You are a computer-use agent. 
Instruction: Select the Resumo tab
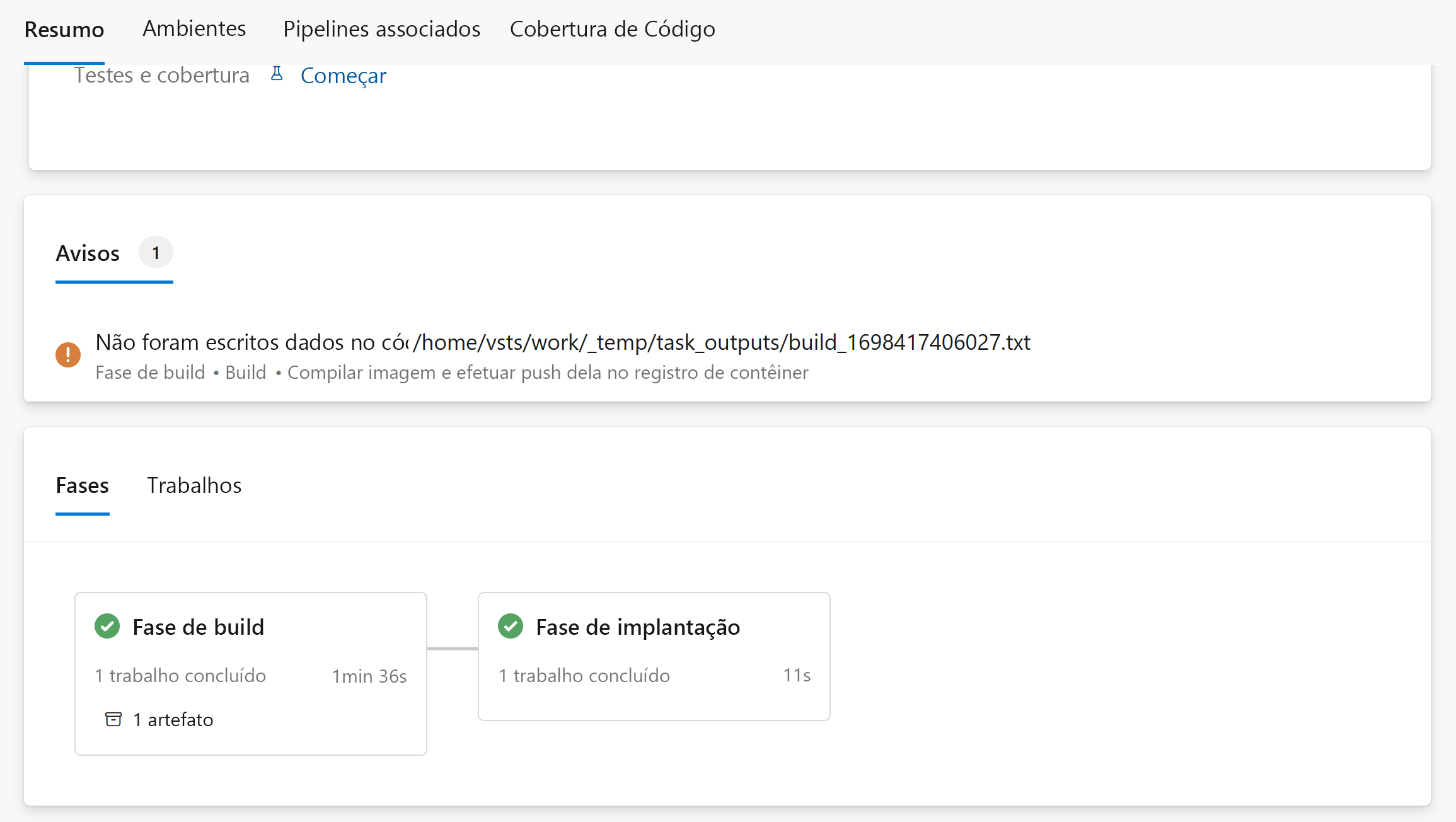(x=64, y=29)
